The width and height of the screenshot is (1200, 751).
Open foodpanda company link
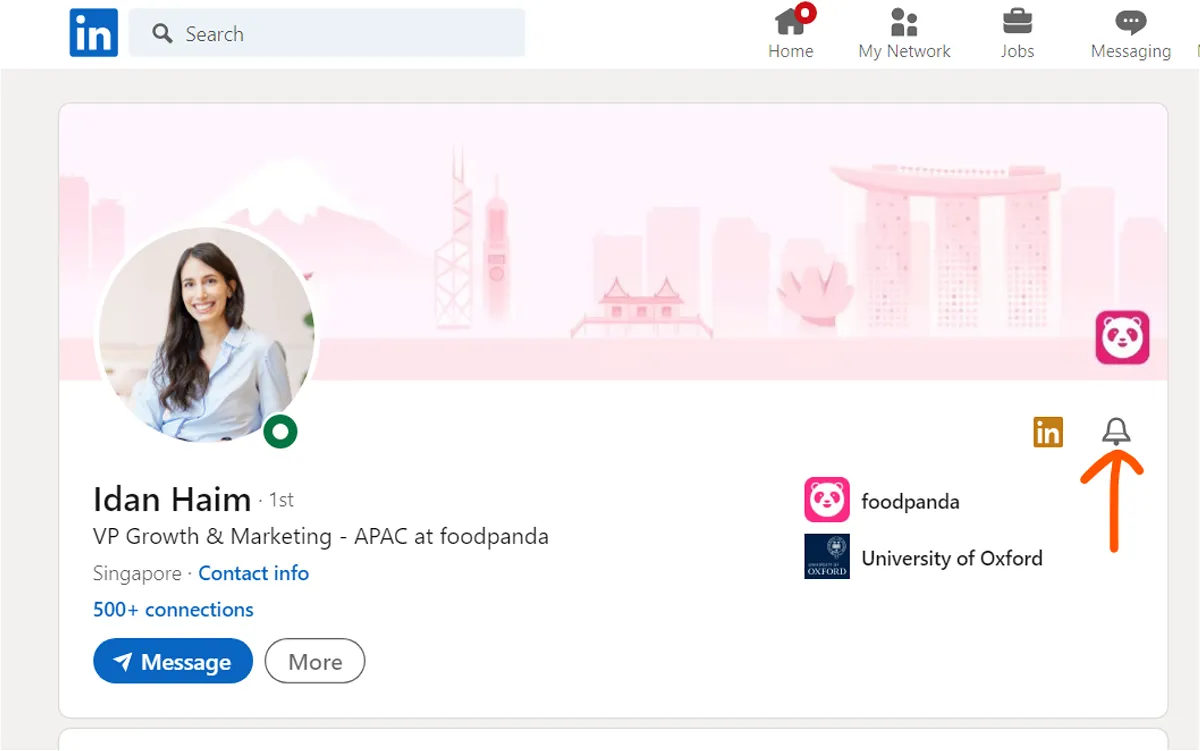point(910,501)
